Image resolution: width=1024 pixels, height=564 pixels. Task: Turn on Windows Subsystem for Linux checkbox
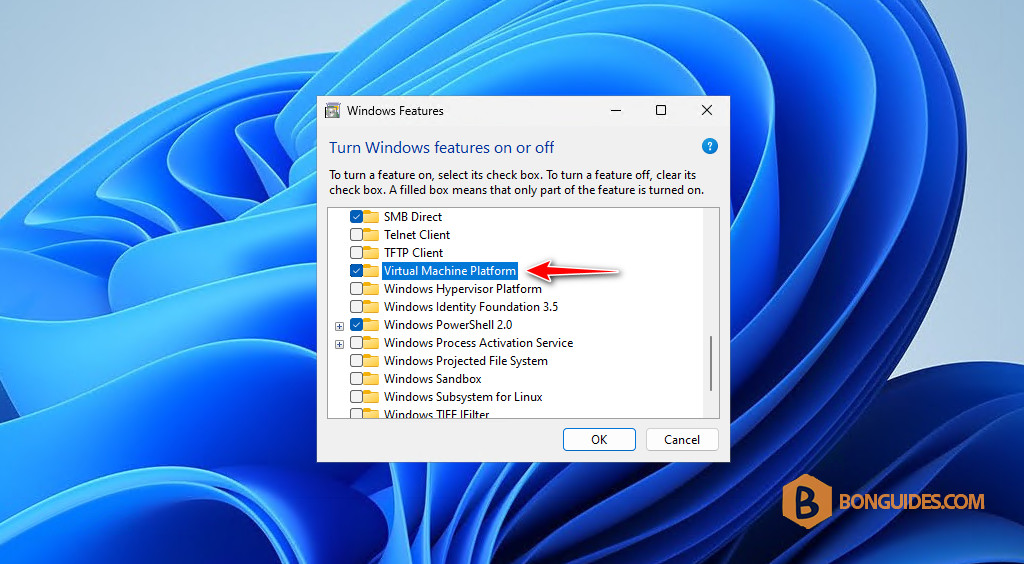point(356,397)
